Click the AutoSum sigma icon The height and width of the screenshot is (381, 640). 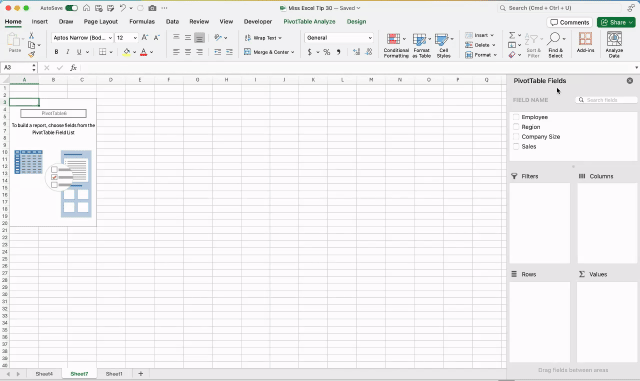512,35
